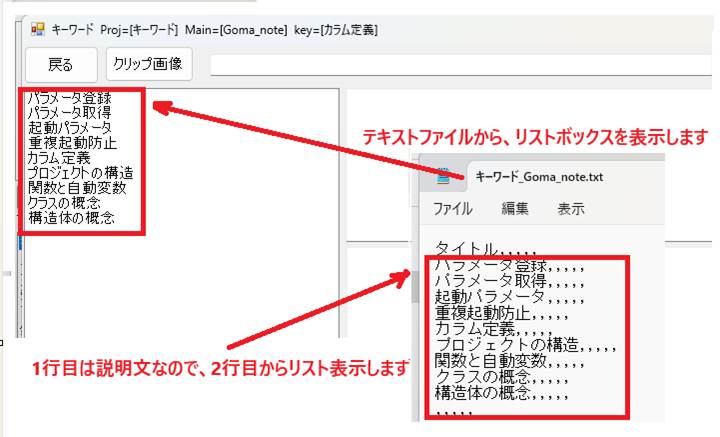The width and height of the screenshot is (720, 437).
Task: Click the 構造体の概念,,,,, line in Notepad
Action: point(502,393)
